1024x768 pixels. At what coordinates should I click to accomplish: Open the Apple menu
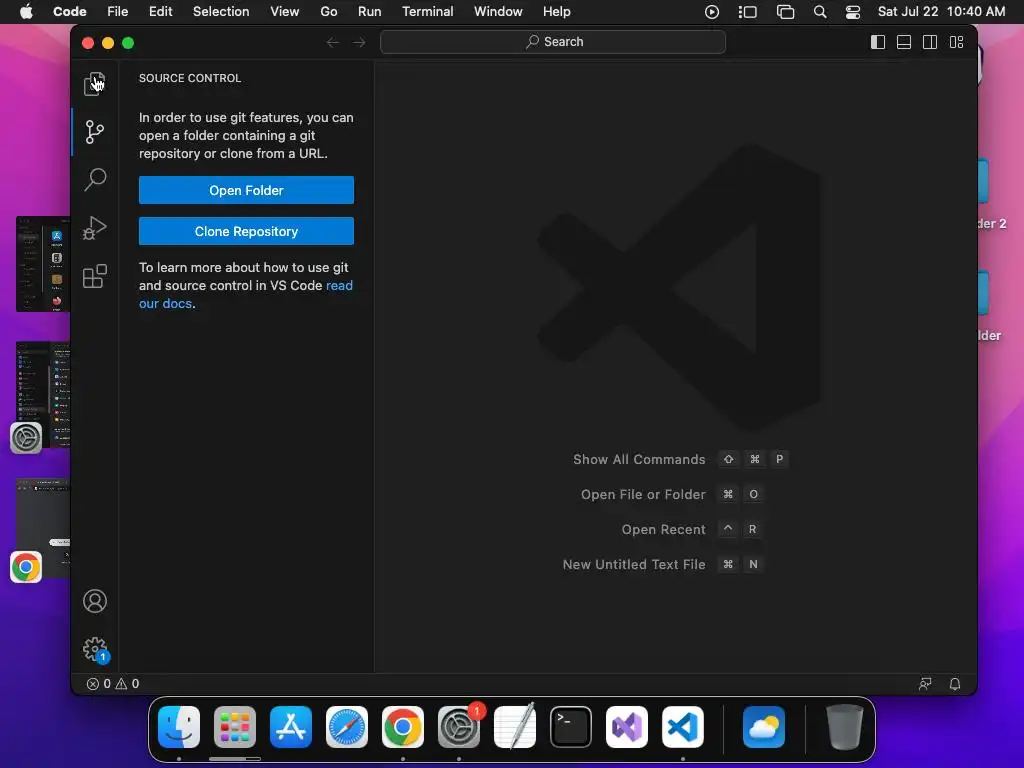(26, 12)
